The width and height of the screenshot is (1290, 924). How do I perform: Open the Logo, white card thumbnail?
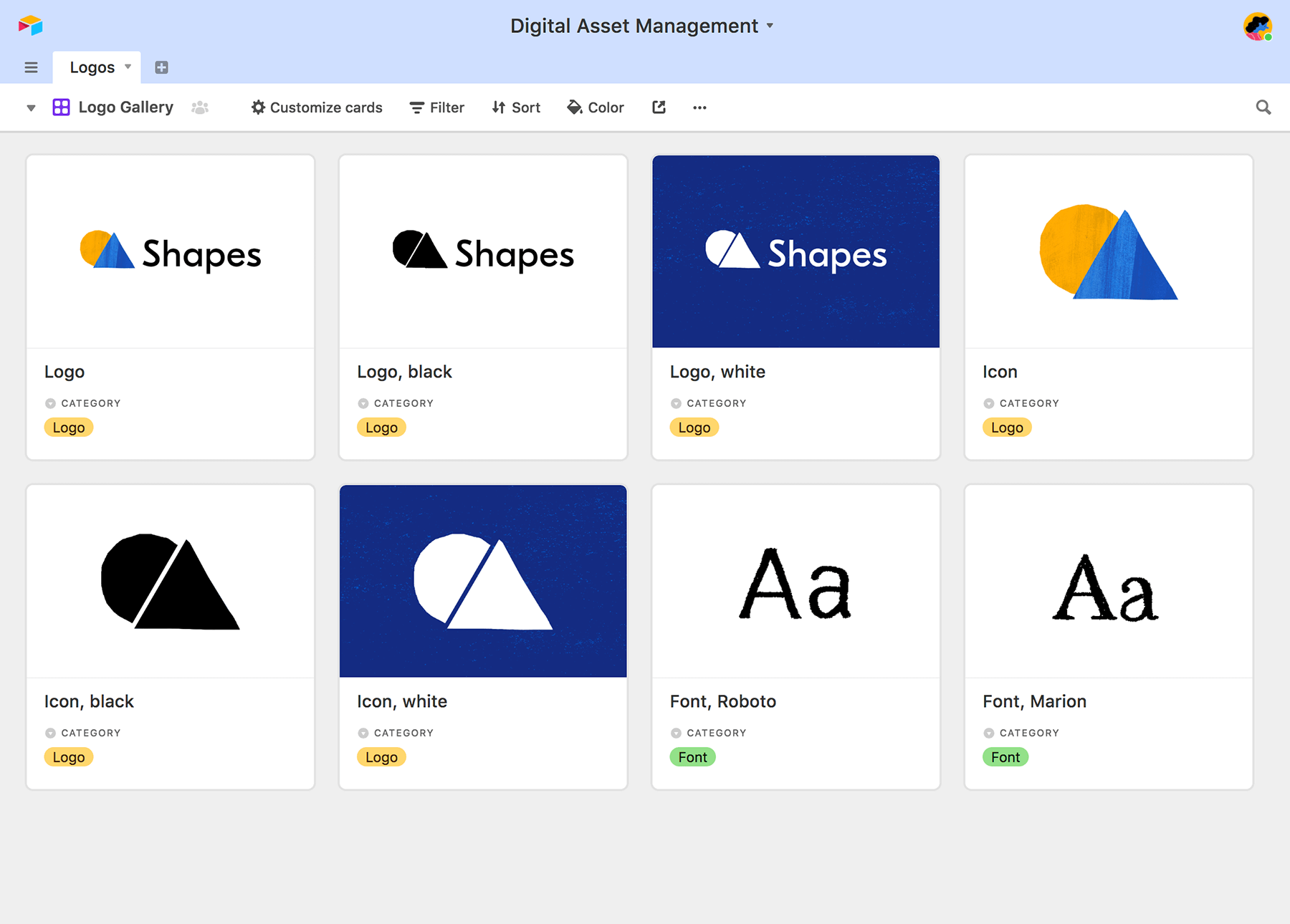click(x=795, y=251)
